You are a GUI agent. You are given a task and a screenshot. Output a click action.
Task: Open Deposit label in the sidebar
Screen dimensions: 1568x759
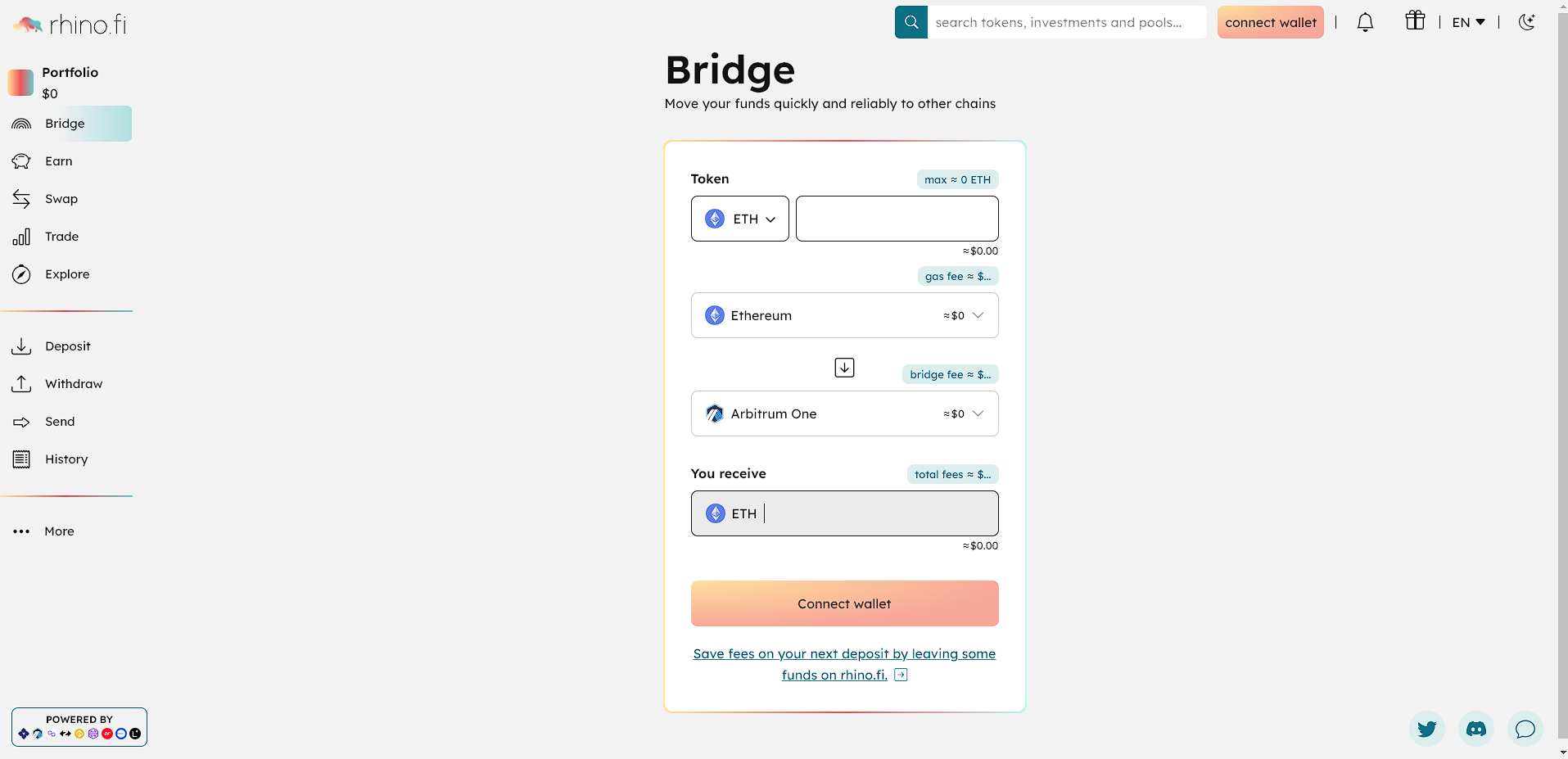coord(68,346)
